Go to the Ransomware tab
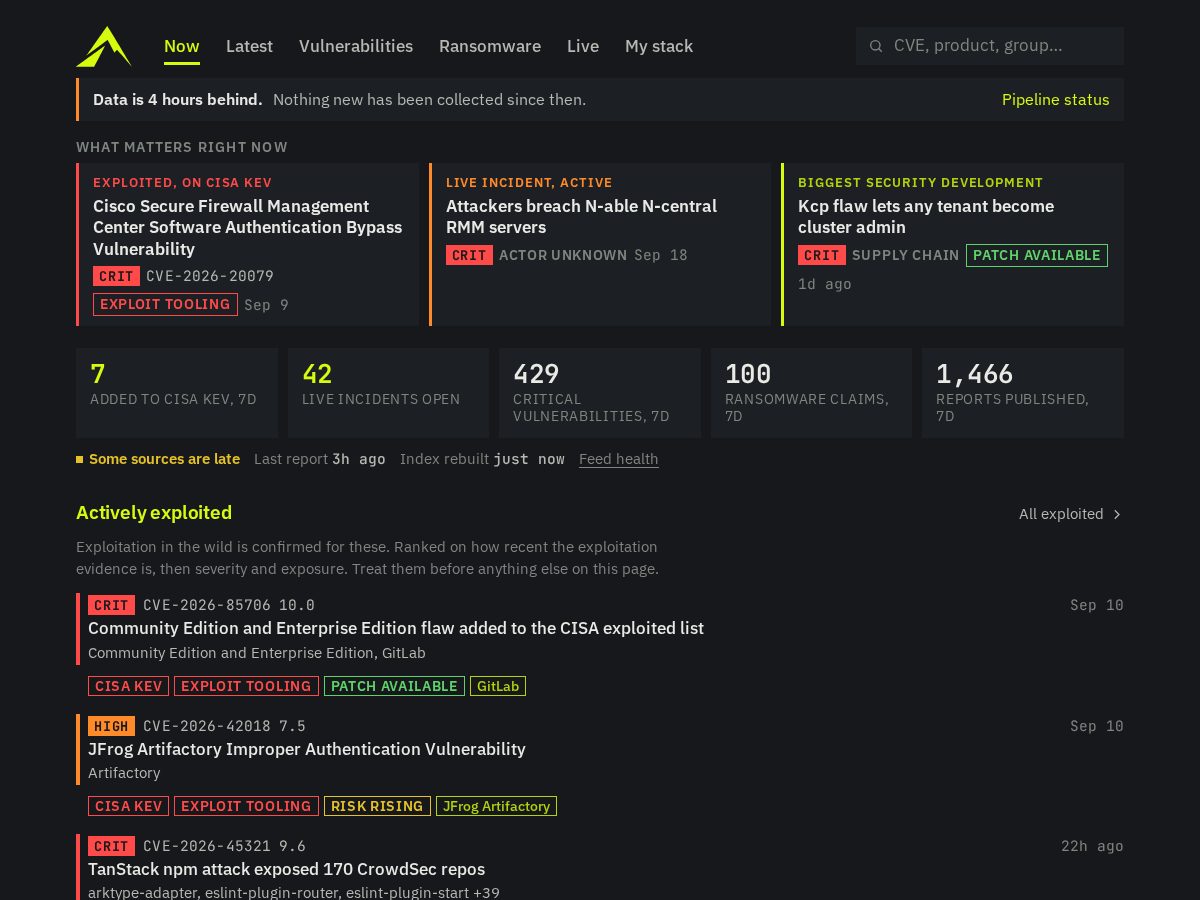 point(490,46)
